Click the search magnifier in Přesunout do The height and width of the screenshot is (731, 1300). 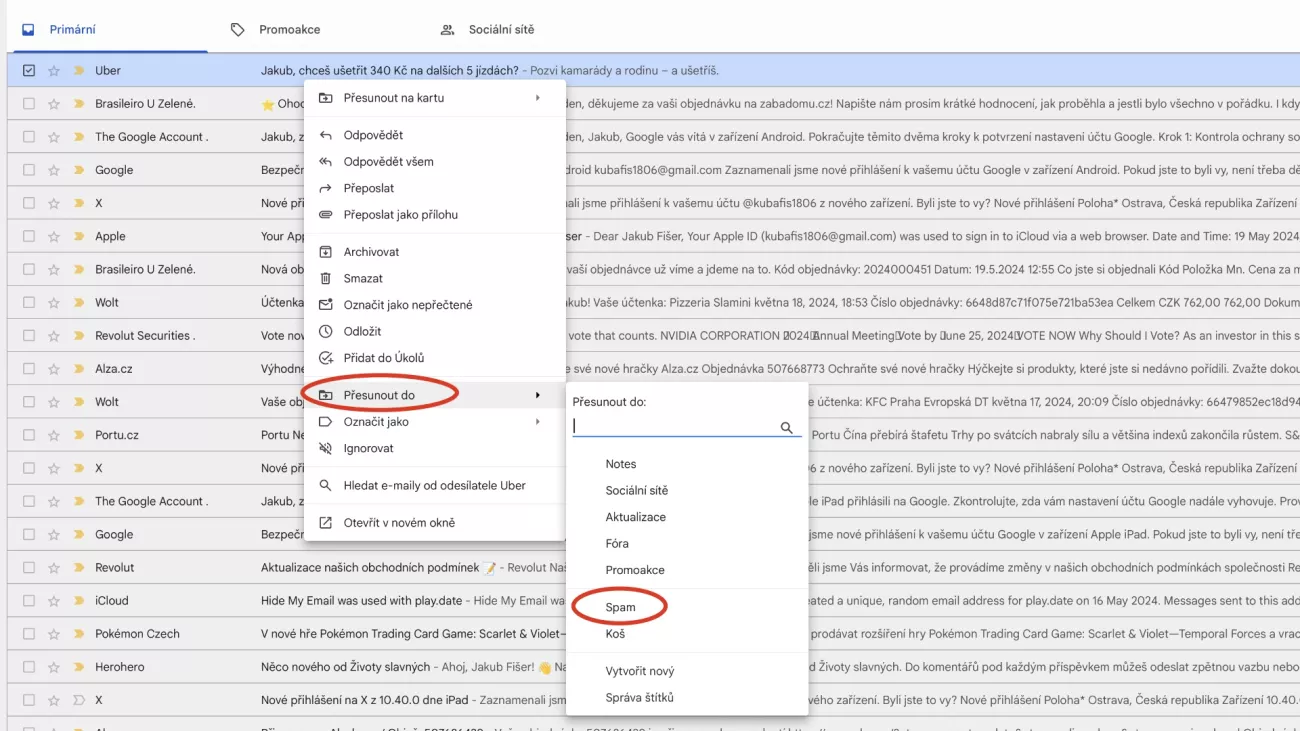[x=787, y=428]
